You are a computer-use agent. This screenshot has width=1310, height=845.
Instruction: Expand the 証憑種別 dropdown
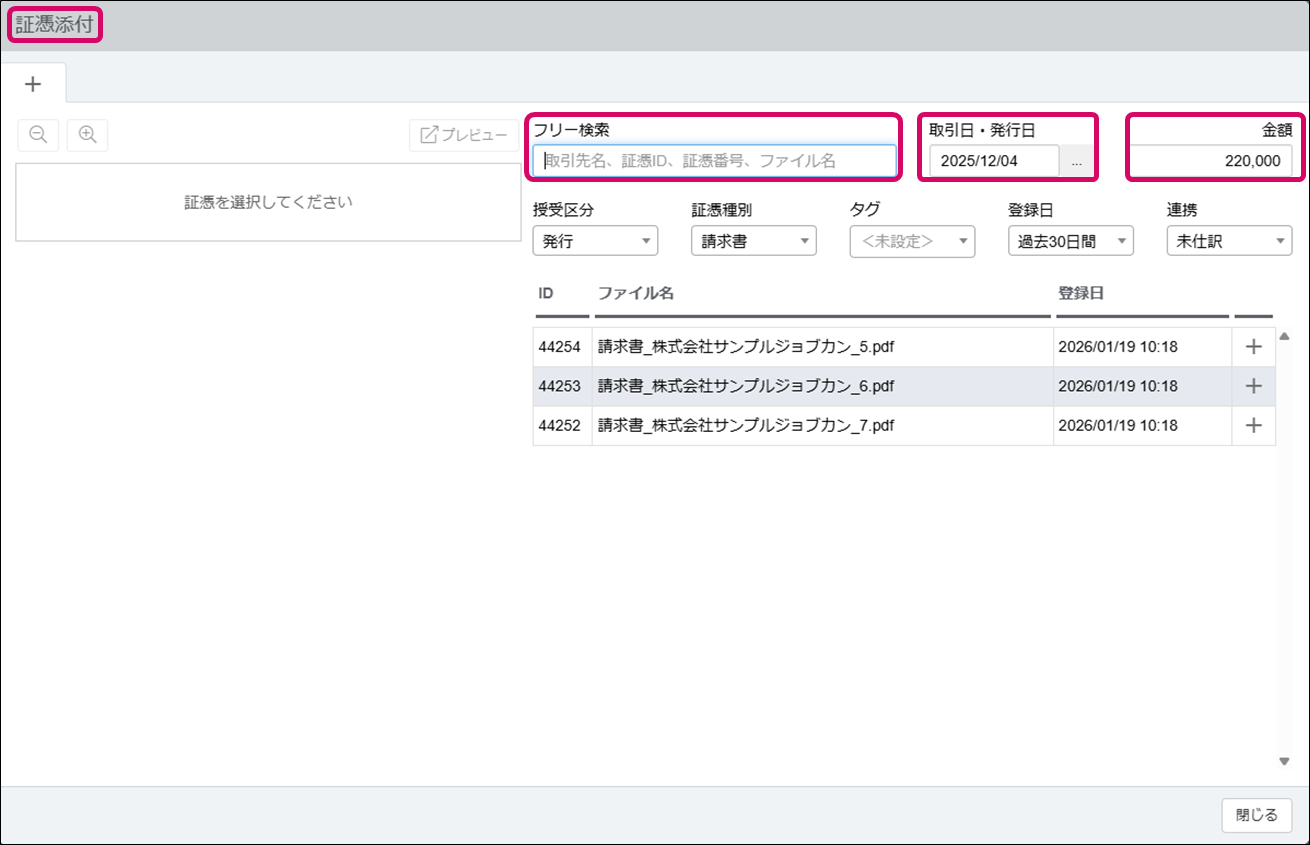(x=753, y=241)
